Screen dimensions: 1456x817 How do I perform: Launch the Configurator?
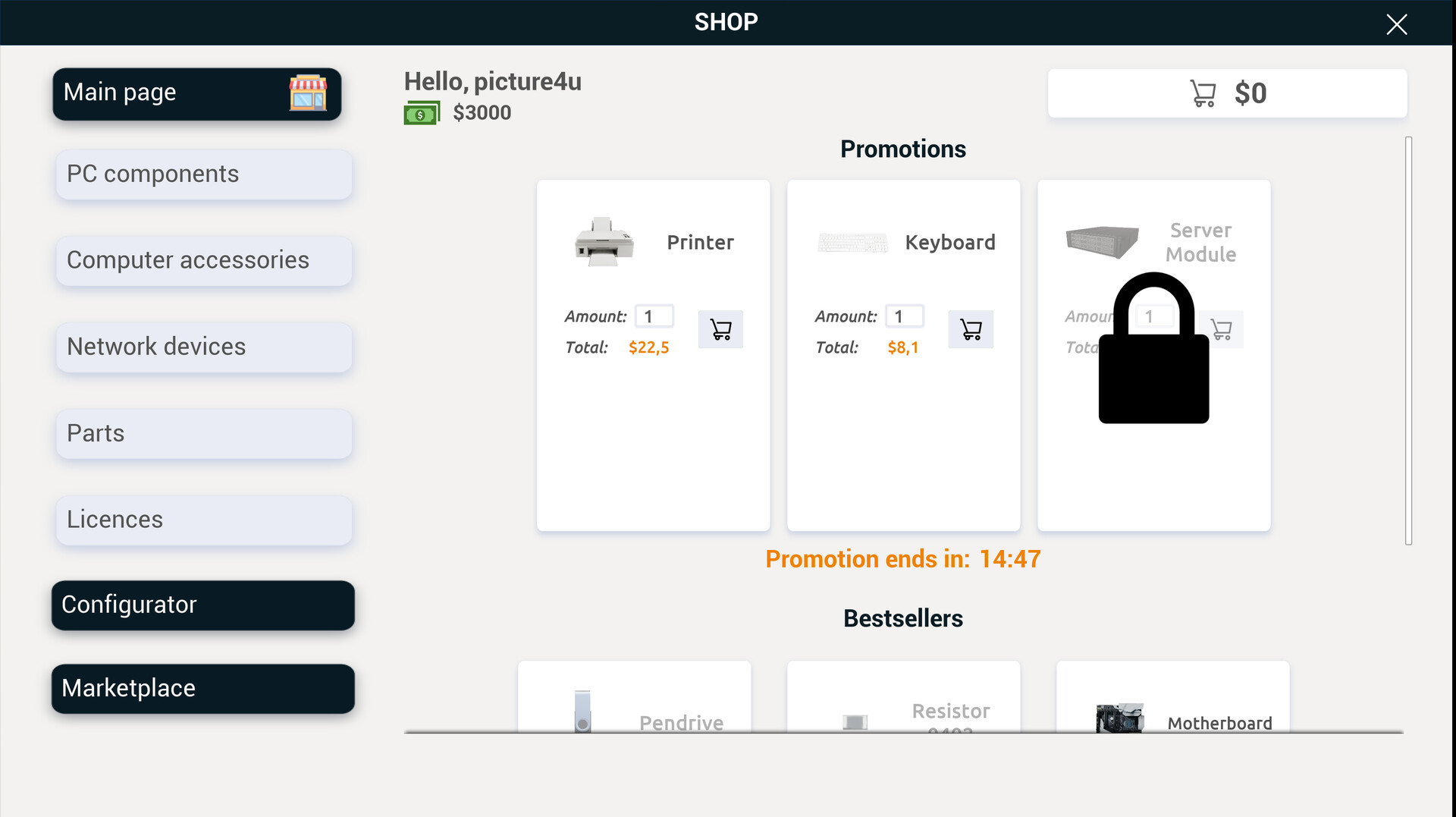coord(202,605)
